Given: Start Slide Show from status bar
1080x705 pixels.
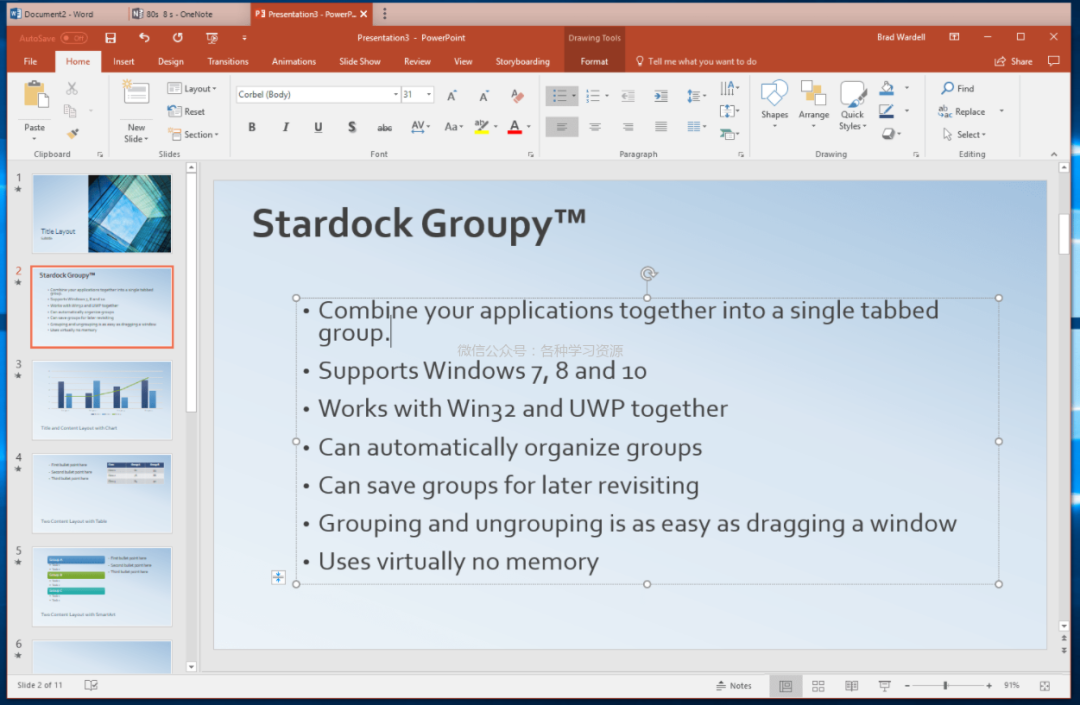Looking at the screenshot, I should pyautogui.click(x=884, y=686).
